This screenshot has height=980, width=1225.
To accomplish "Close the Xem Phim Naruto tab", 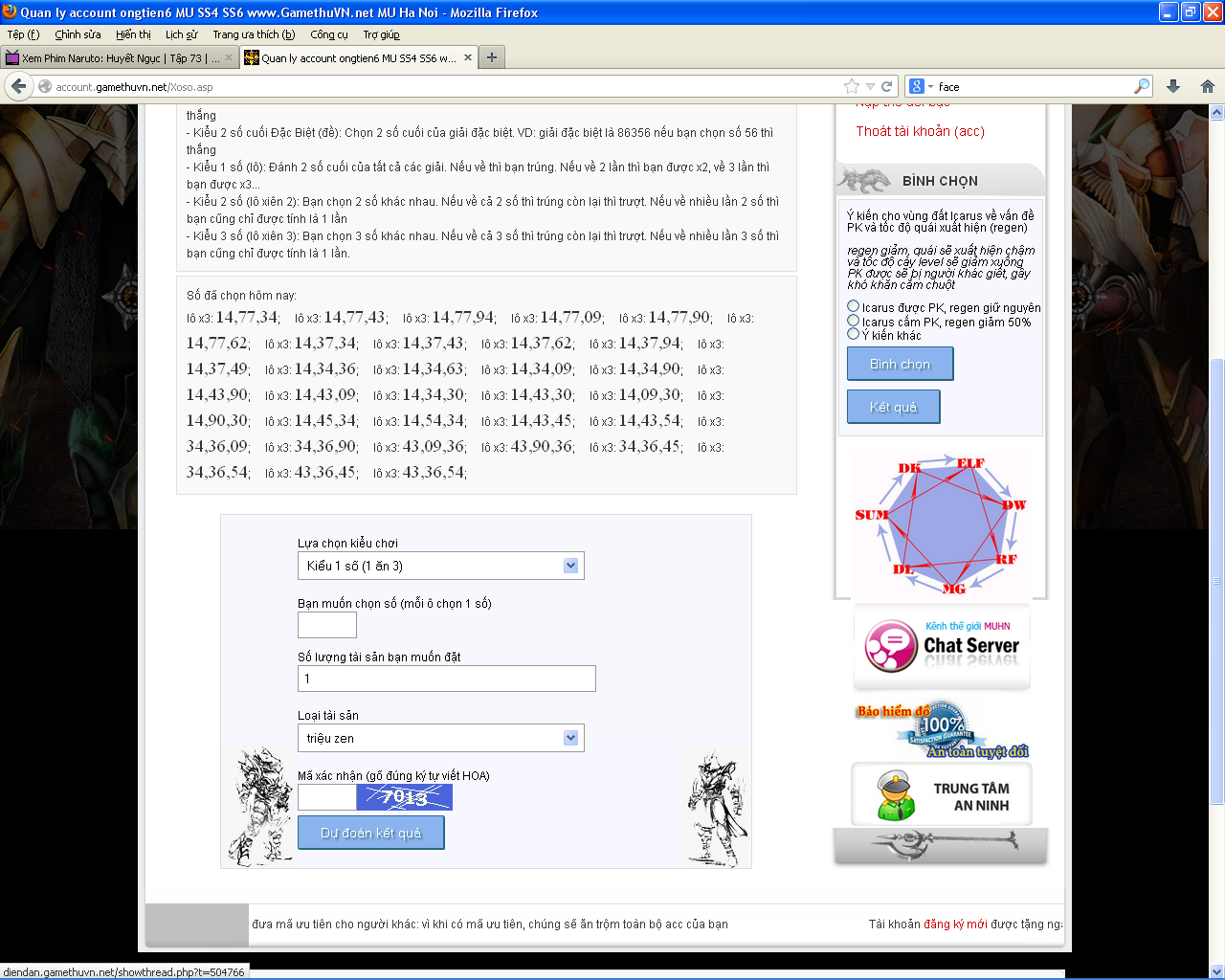I will (x=229, y=57).
